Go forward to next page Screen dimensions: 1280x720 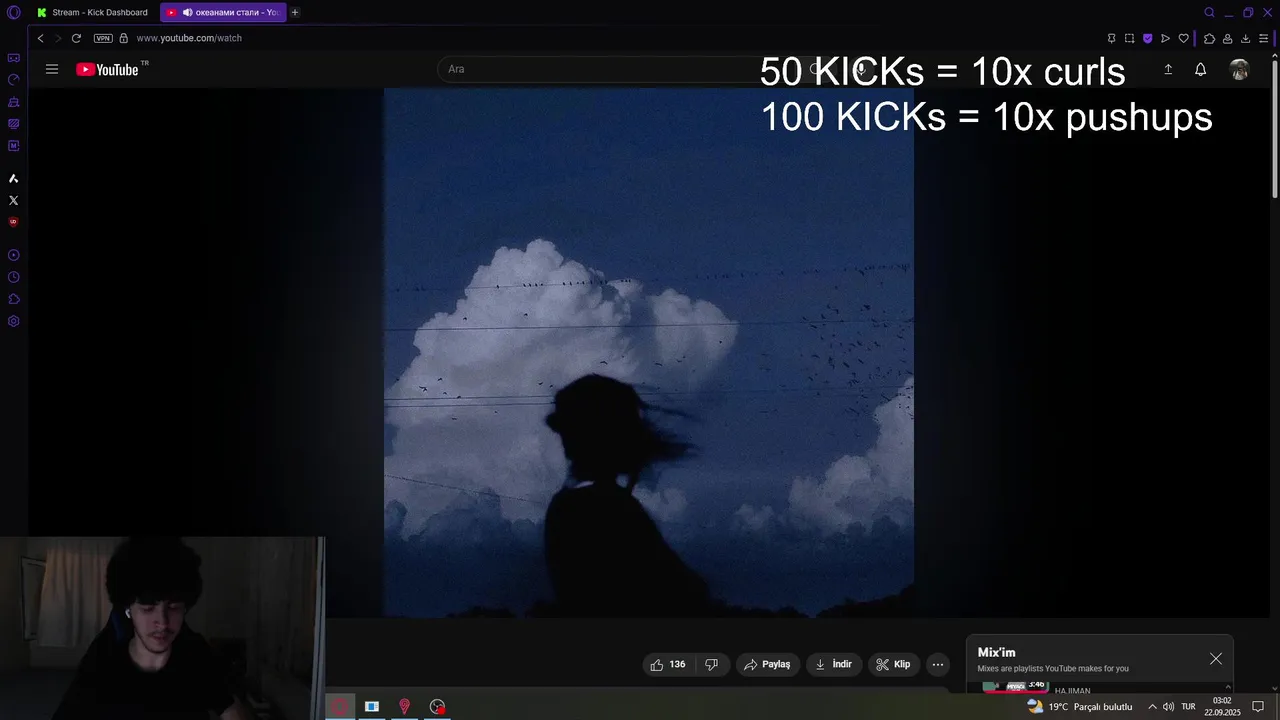coord(57,38)
